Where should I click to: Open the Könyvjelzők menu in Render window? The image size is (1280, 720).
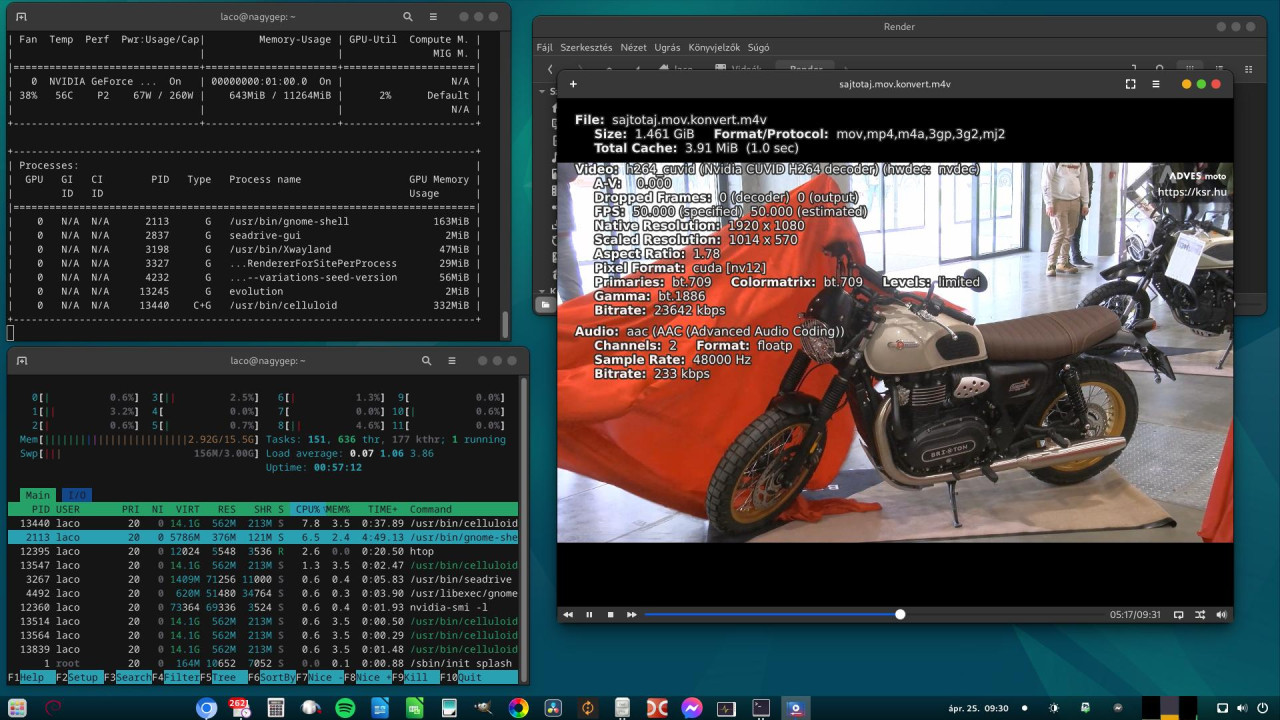[713, 47]
